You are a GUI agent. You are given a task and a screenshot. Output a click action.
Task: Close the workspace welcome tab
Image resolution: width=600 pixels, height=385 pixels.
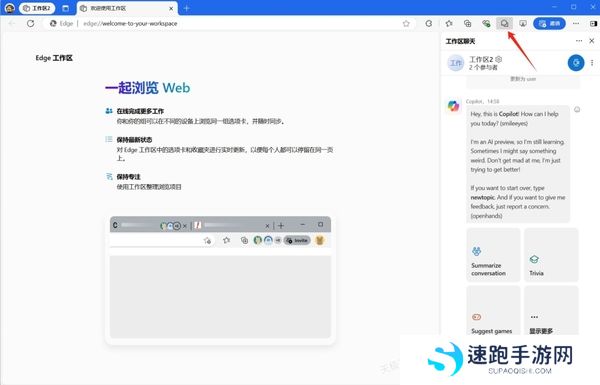pyautogui.click(x=171, y=8)
